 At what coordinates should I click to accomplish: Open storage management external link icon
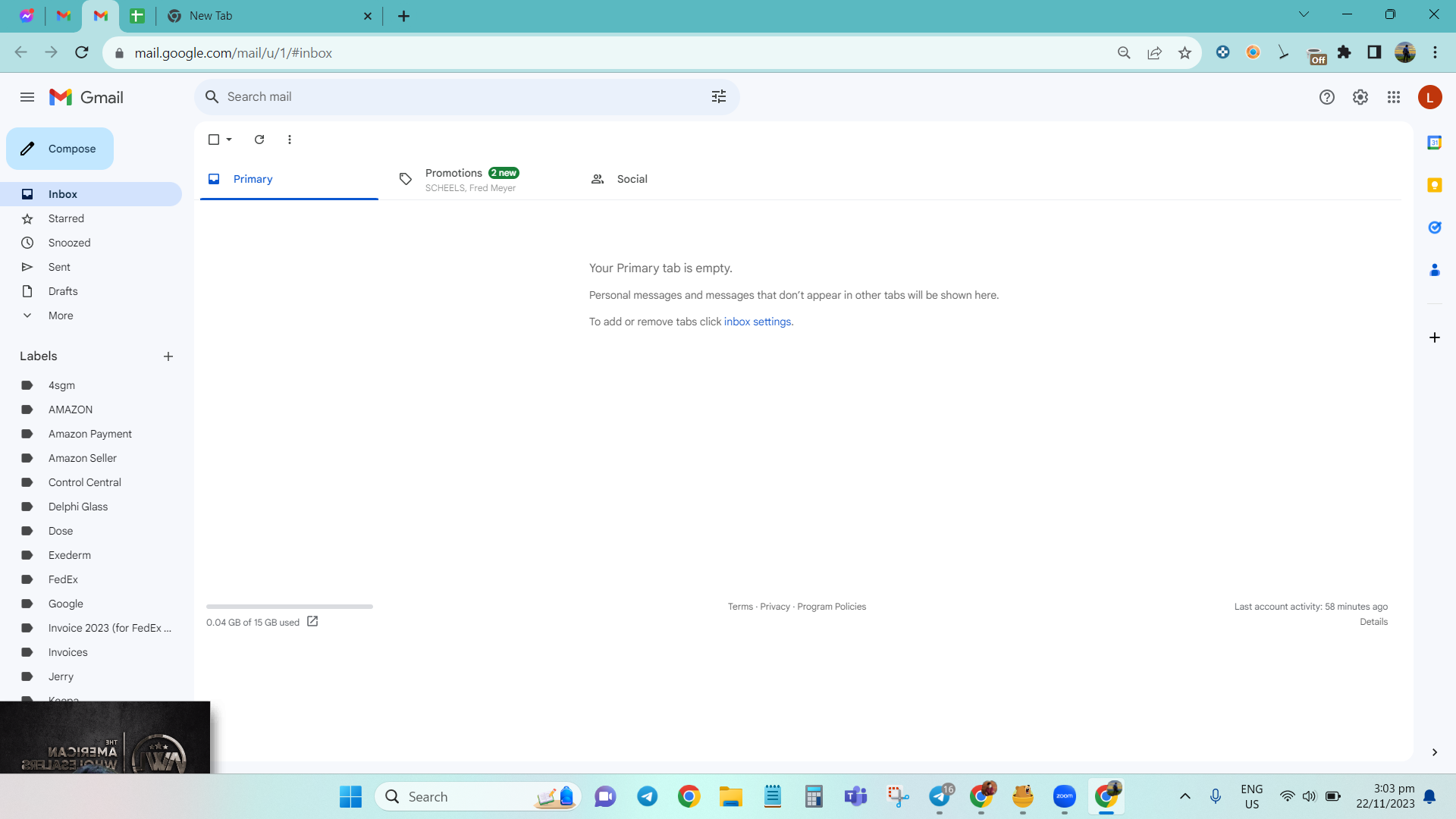tap(312, 622)
